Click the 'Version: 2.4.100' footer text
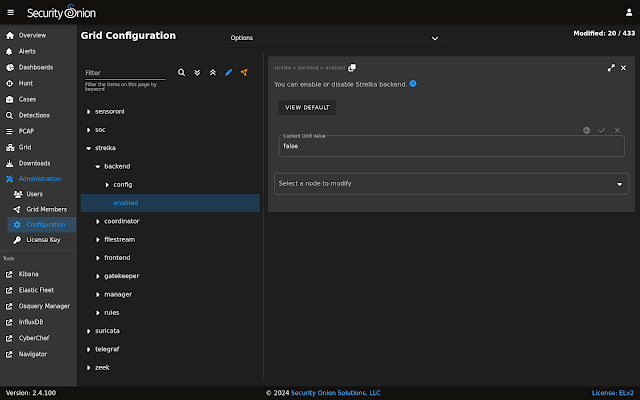 tap(31, 393)
